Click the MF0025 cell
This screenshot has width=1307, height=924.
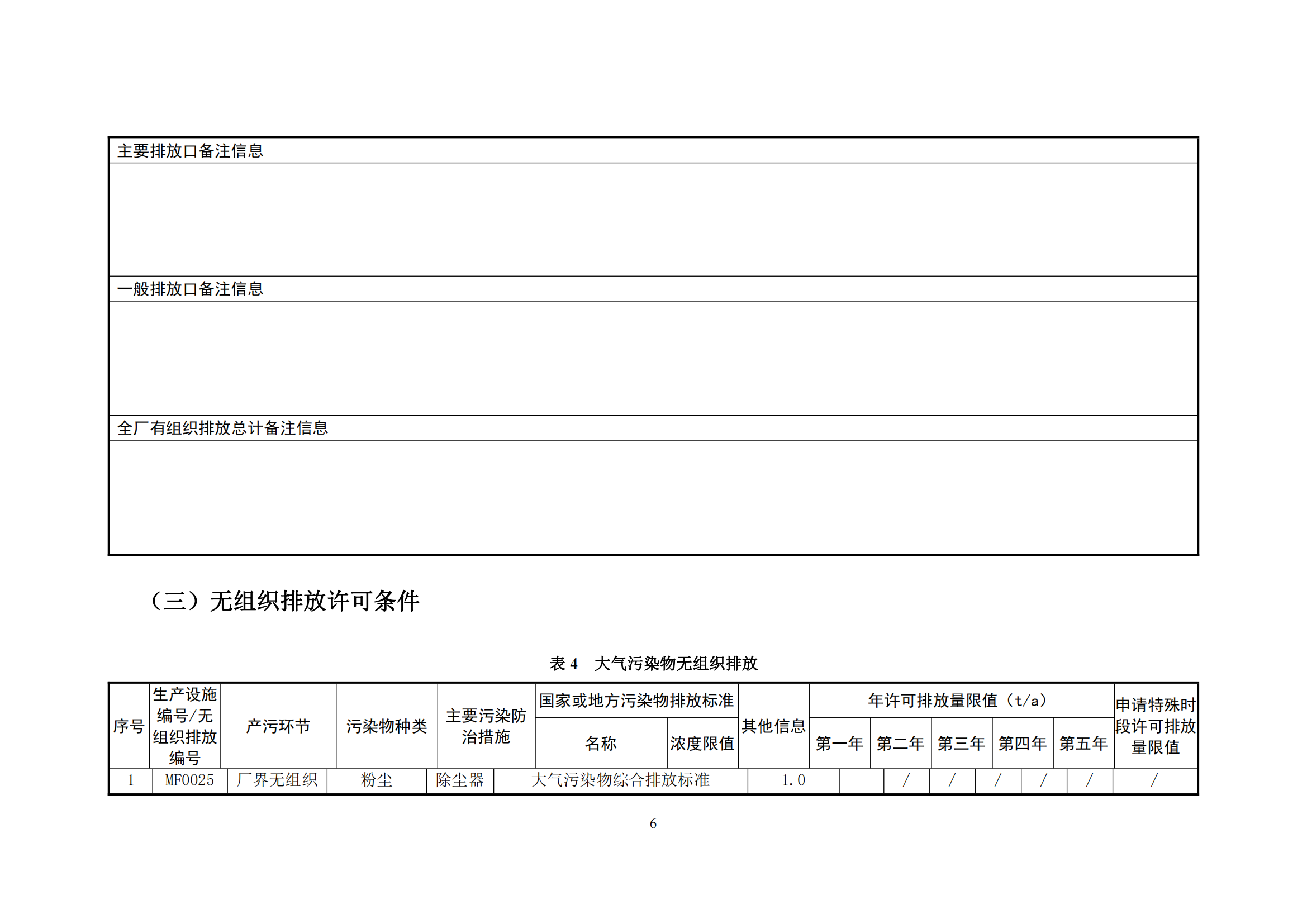coord(189,780)
